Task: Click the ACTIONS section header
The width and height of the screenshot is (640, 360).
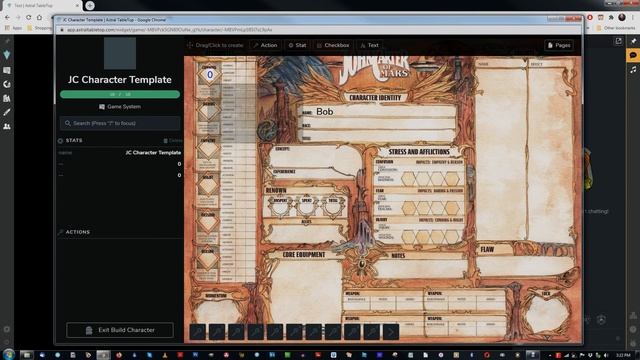Action: (78, 232)
